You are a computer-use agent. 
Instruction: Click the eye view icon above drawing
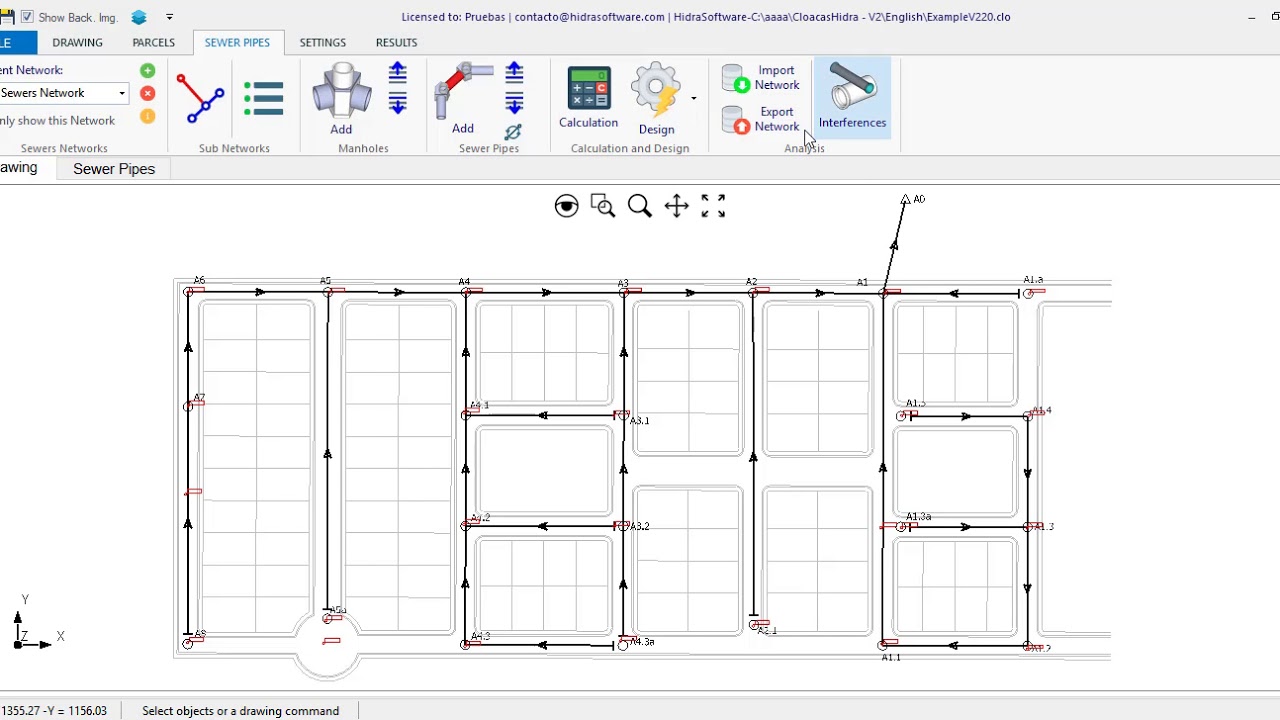pos(566,206)
